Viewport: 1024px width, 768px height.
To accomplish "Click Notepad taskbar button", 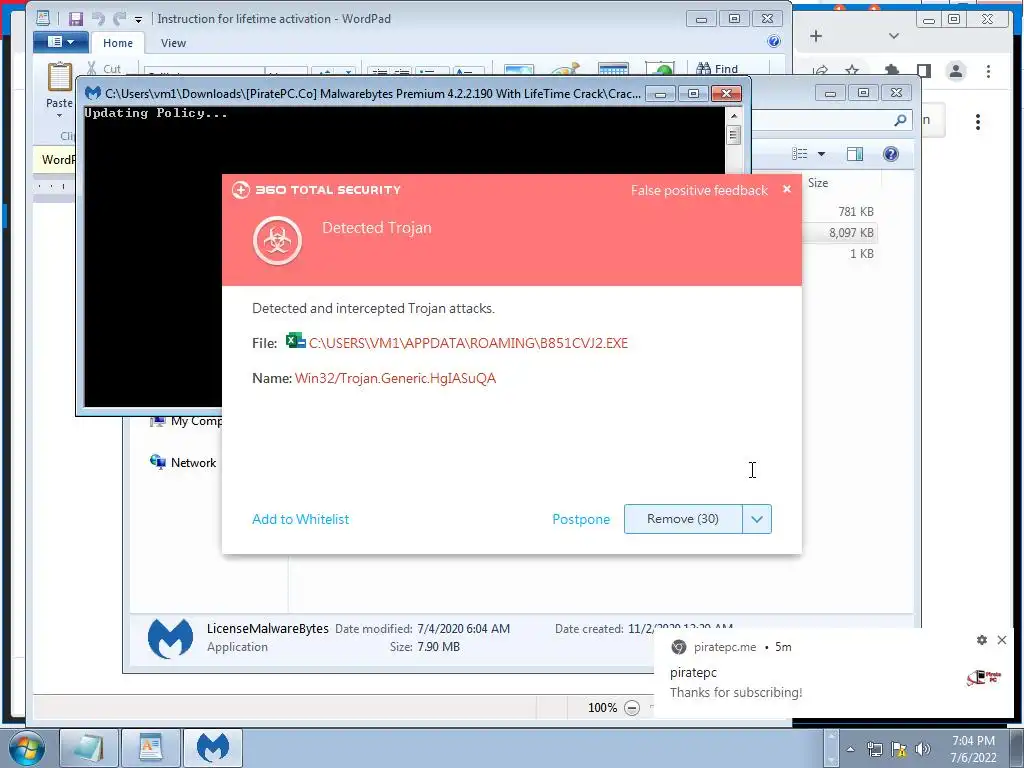I will tap(89, 748).
